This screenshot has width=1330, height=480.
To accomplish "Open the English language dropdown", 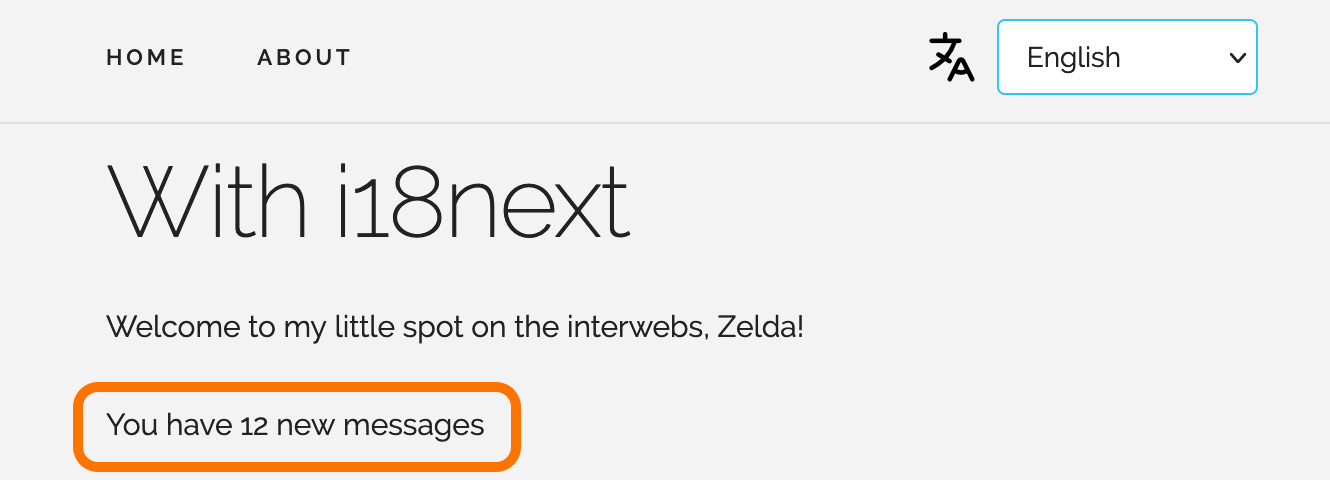I will (x=1126, y=57).
